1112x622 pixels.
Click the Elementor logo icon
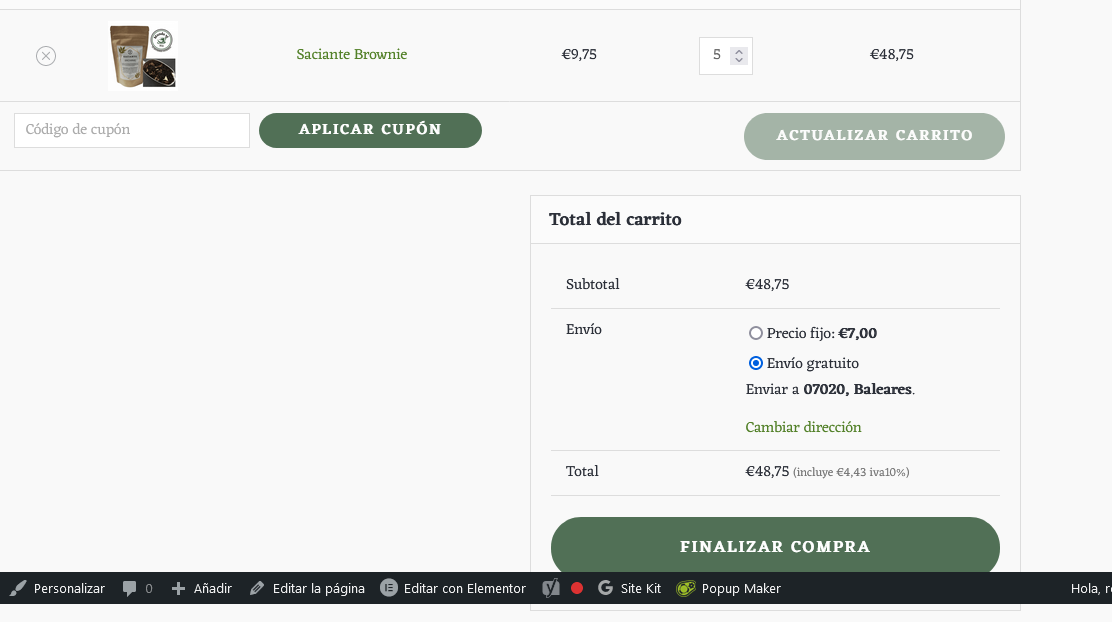[x=389, y=588]
